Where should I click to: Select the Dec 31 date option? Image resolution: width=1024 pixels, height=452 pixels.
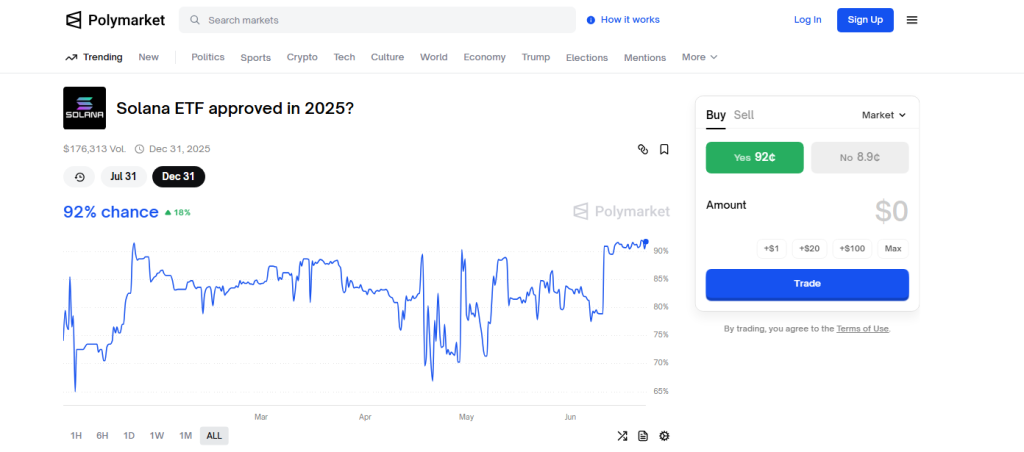pos(178,177)
